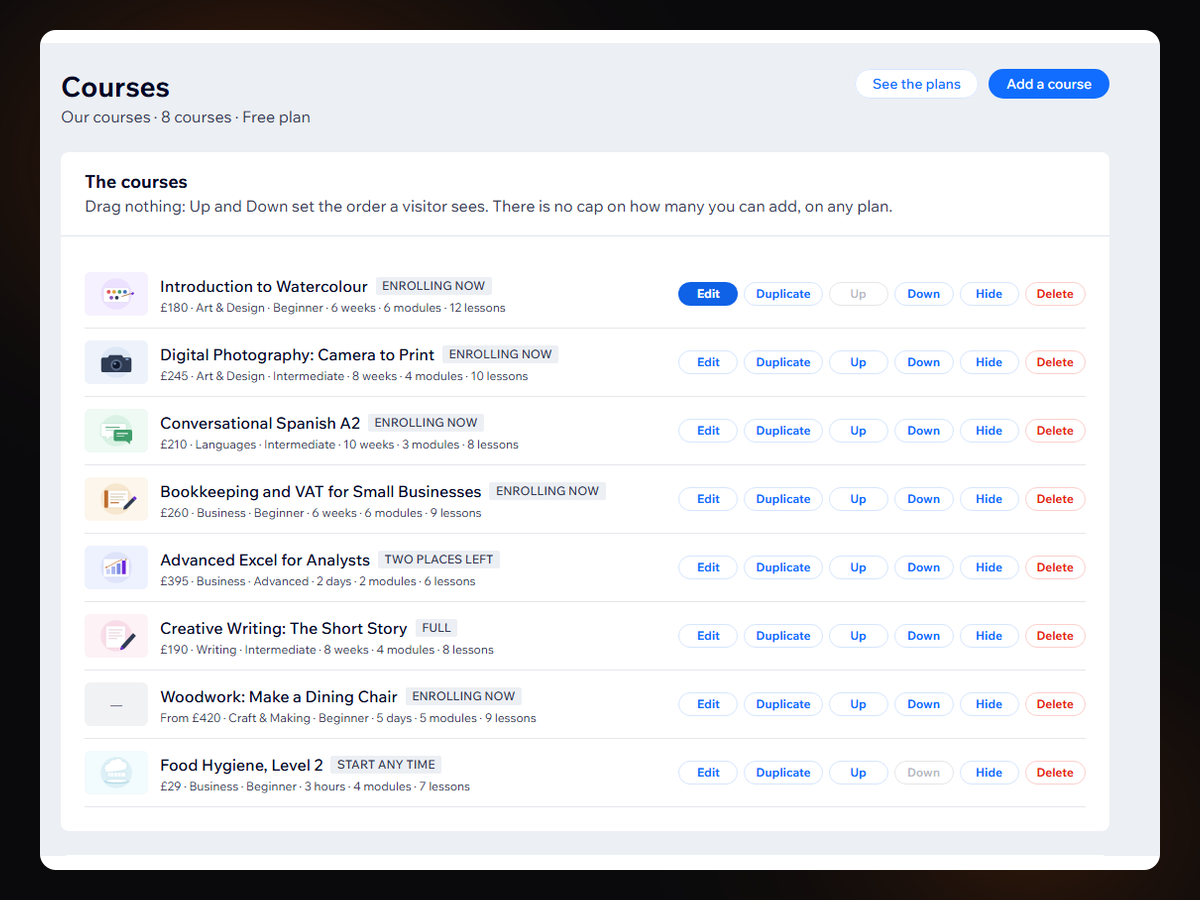This screenshot has height=900, width=1200.
Task: Click the Introduction to Watercolour palette thumbnail
Action: (x=116, y=294)
